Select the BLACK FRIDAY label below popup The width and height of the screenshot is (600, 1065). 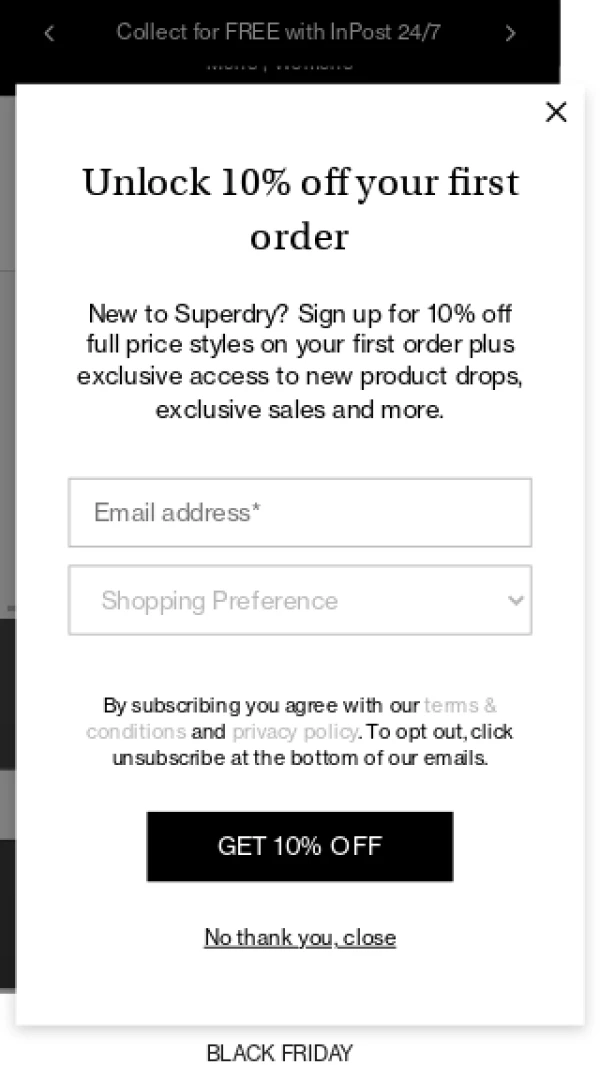pos(279,1053)
